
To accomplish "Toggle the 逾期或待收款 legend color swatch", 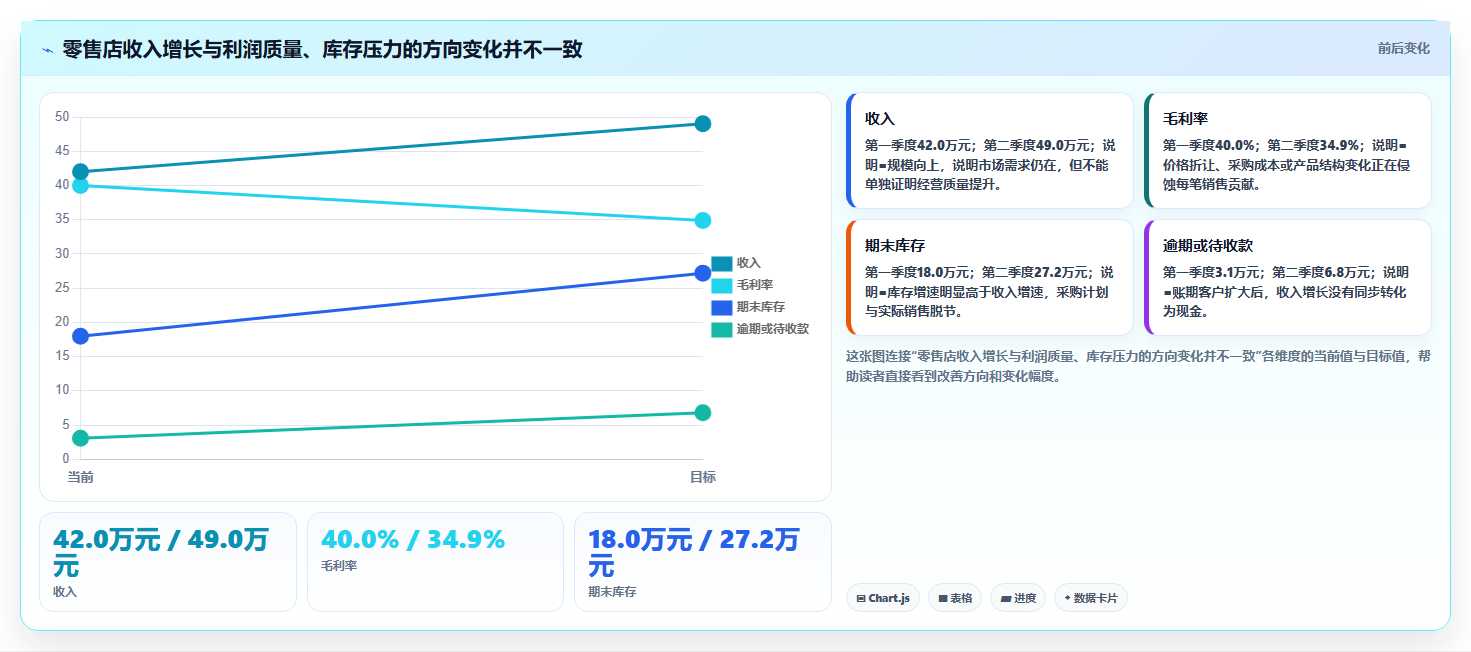I will pos(722,329).
